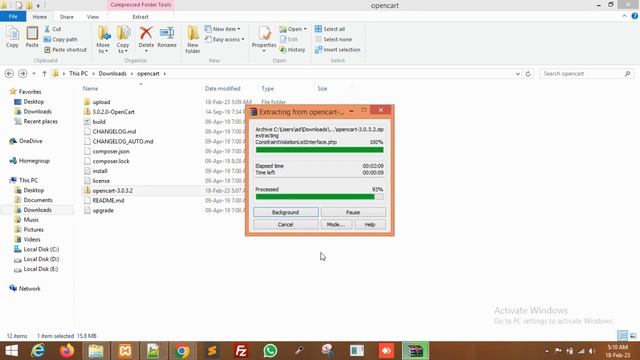The image size is (640, 360).
Task: Switch to details view layout icon
Action: point(622,336)
